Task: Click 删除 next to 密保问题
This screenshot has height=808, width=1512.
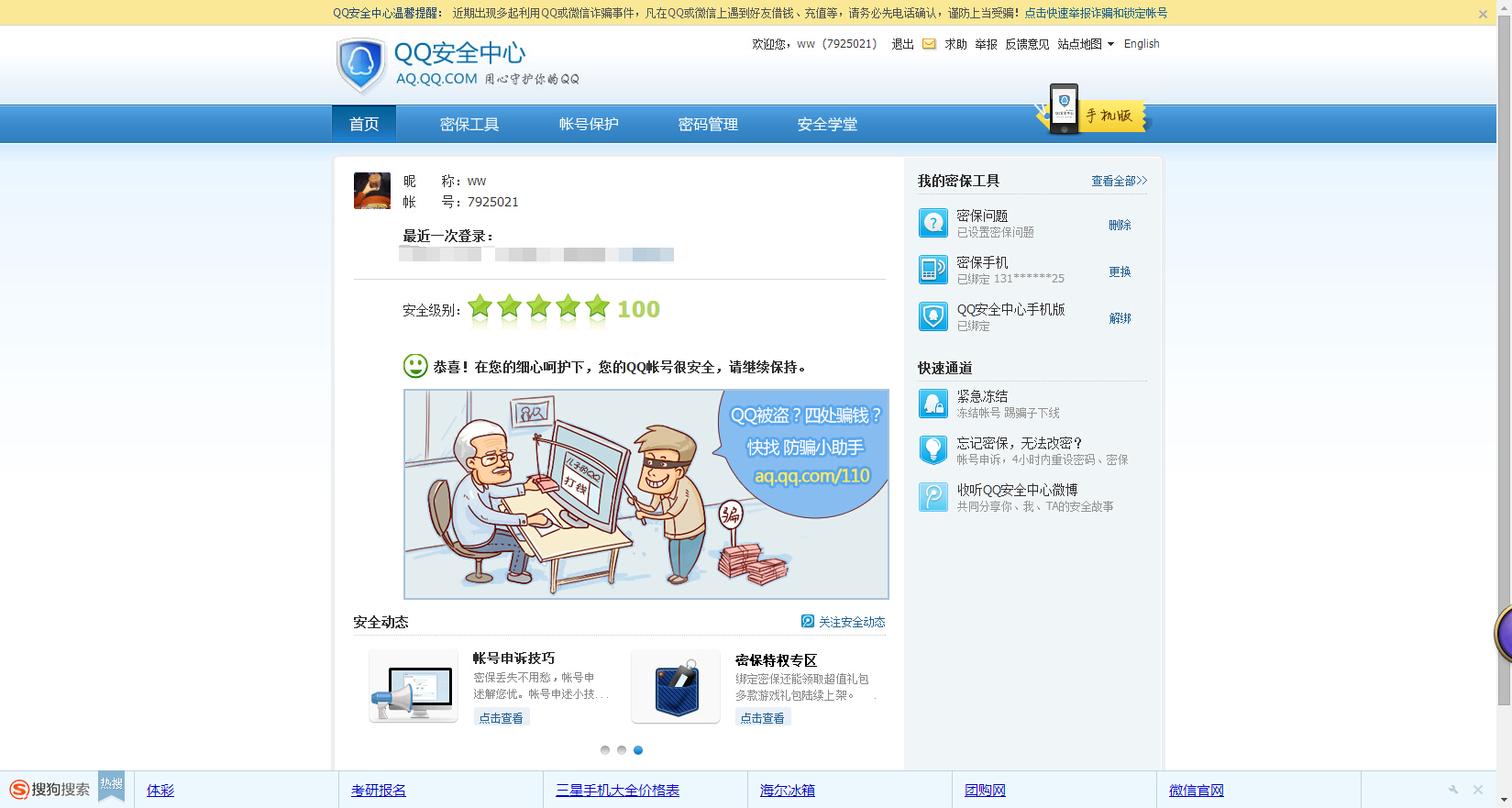Action: pyautogui.click(x=1120, y=225)
